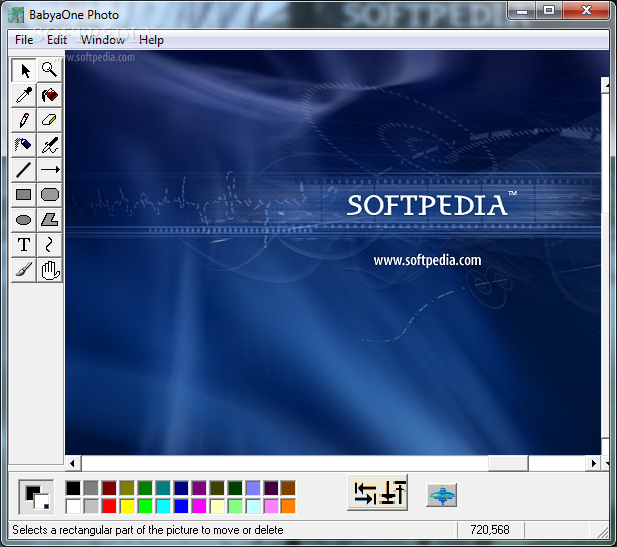
Task: Select the curve tool
Action: [x=49, y=245]
